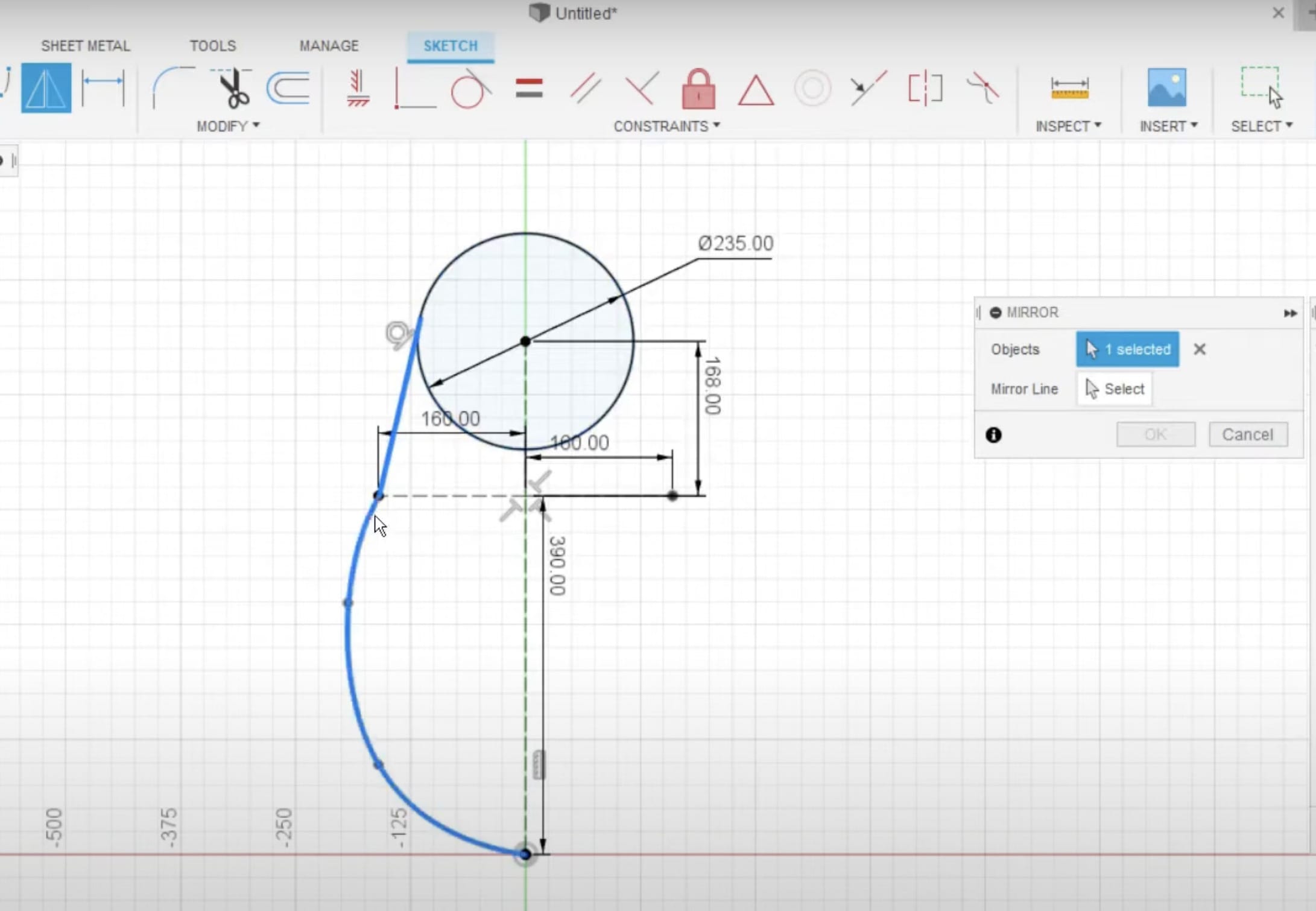Click Cancel in the Mirror dialog

(1248, 434)
